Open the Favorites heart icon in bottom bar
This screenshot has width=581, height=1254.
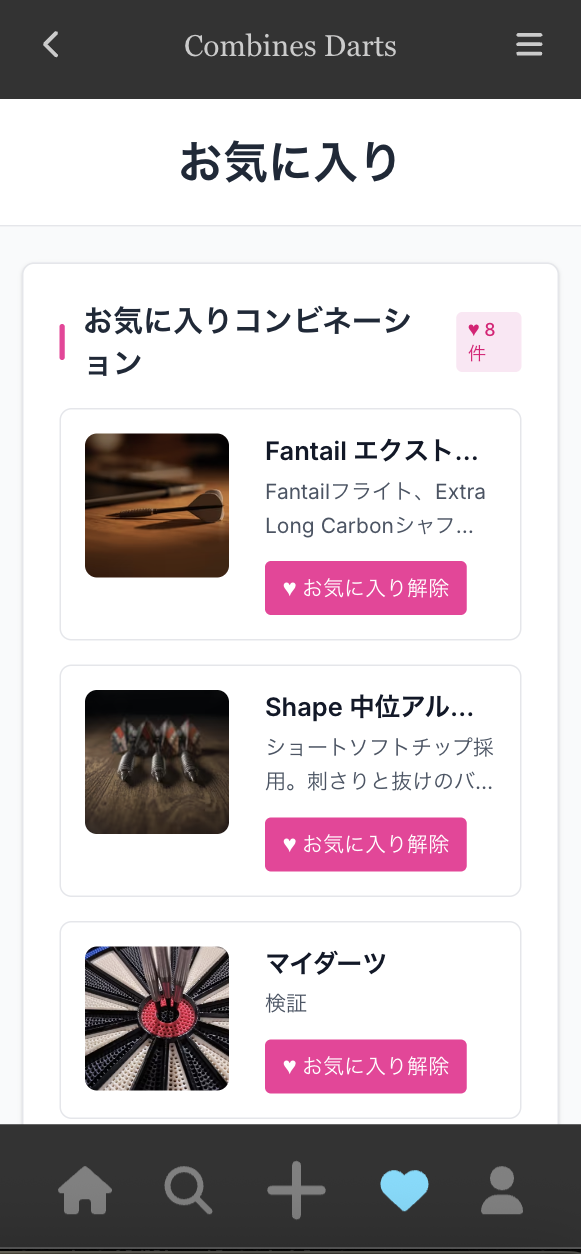point(404,1190)
